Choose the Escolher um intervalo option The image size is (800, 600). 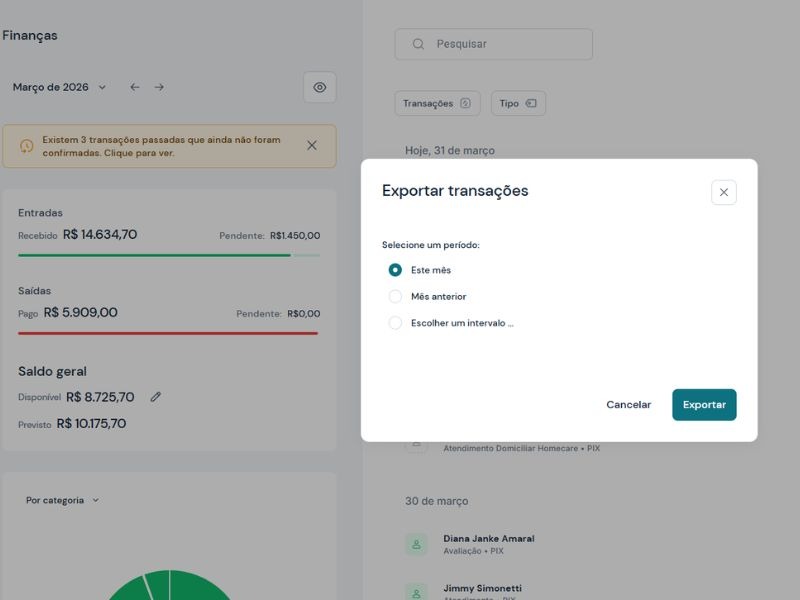[396, 322]
